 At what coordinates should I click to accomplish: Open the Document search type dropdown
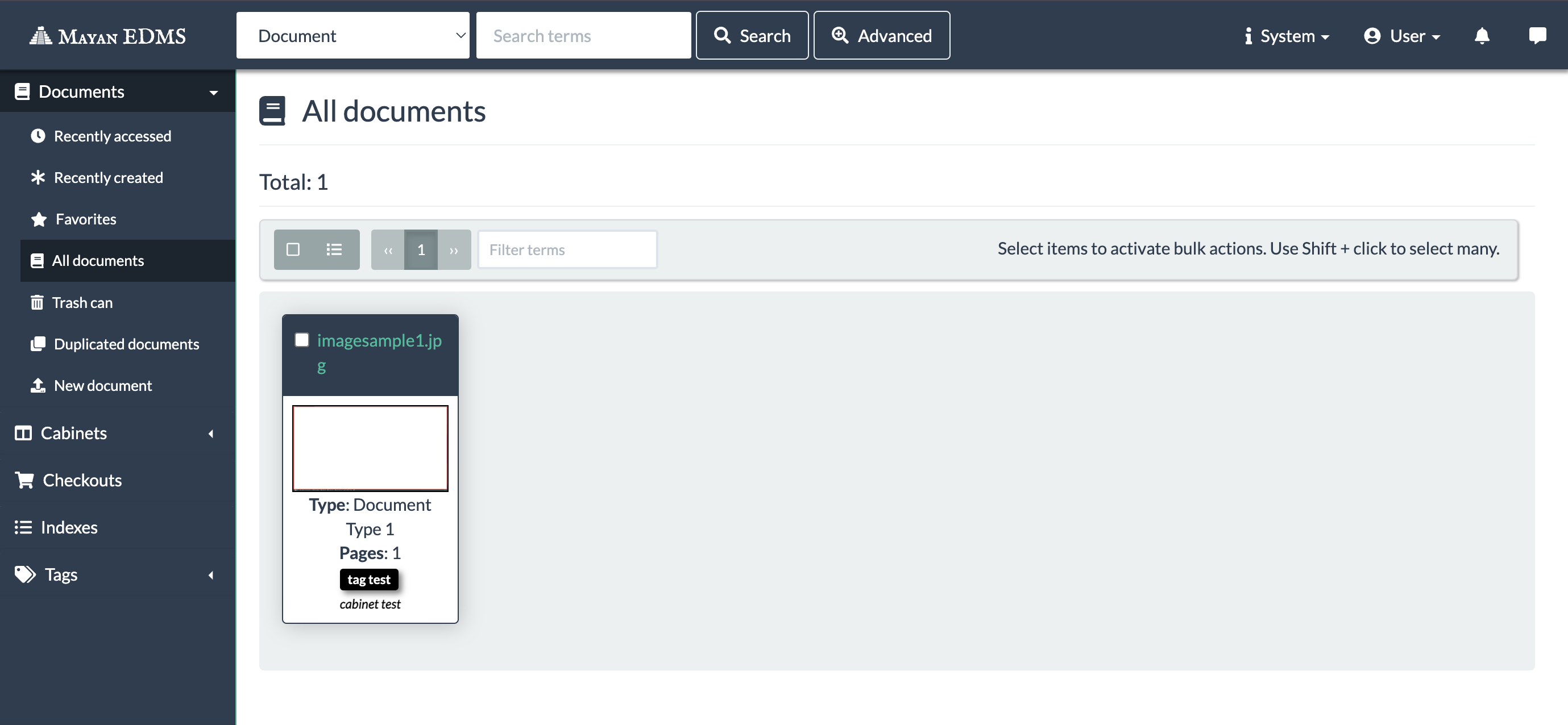point(352,36)
